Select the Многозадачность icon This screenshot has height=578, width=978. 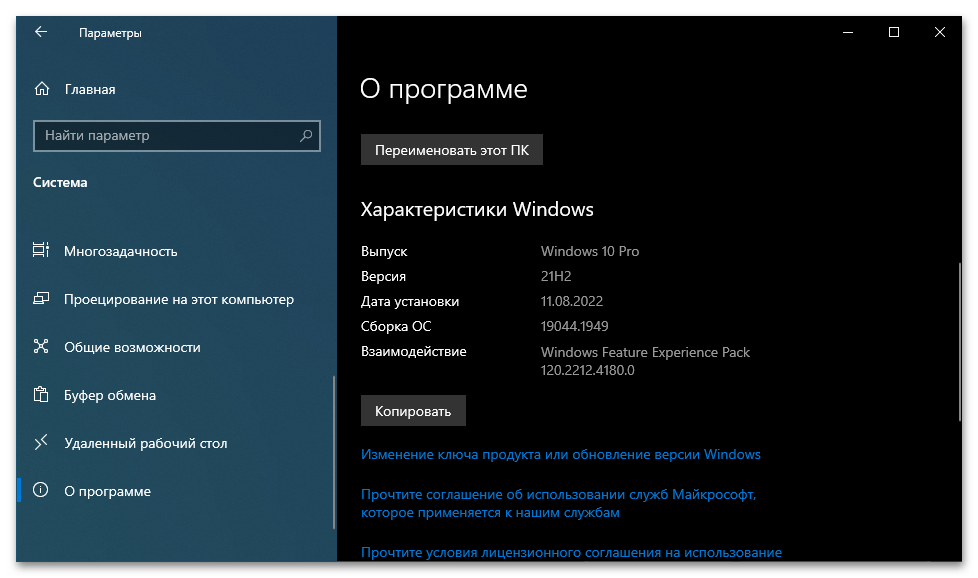(41, 251)
